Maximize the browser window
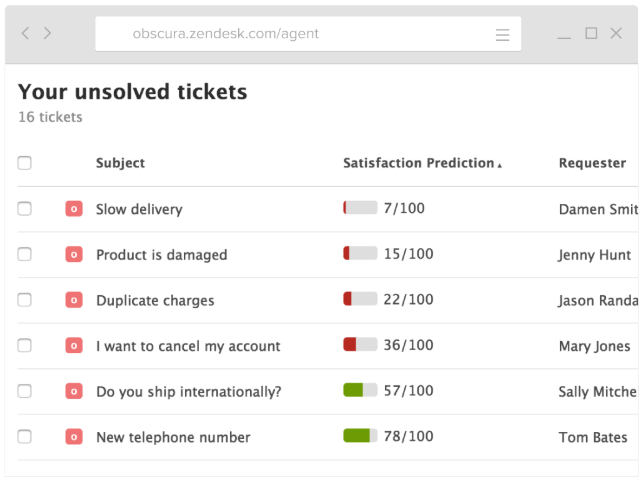 (x=591, y=33)
